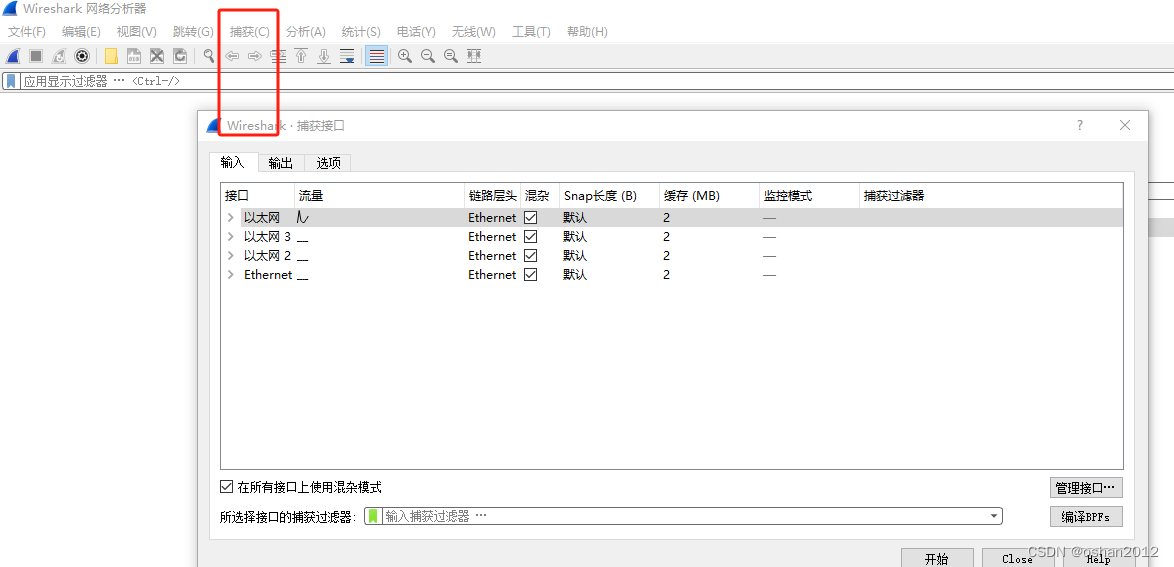Reset text to normal size icon
This screenshot has width=1174, height=567.
451,56
